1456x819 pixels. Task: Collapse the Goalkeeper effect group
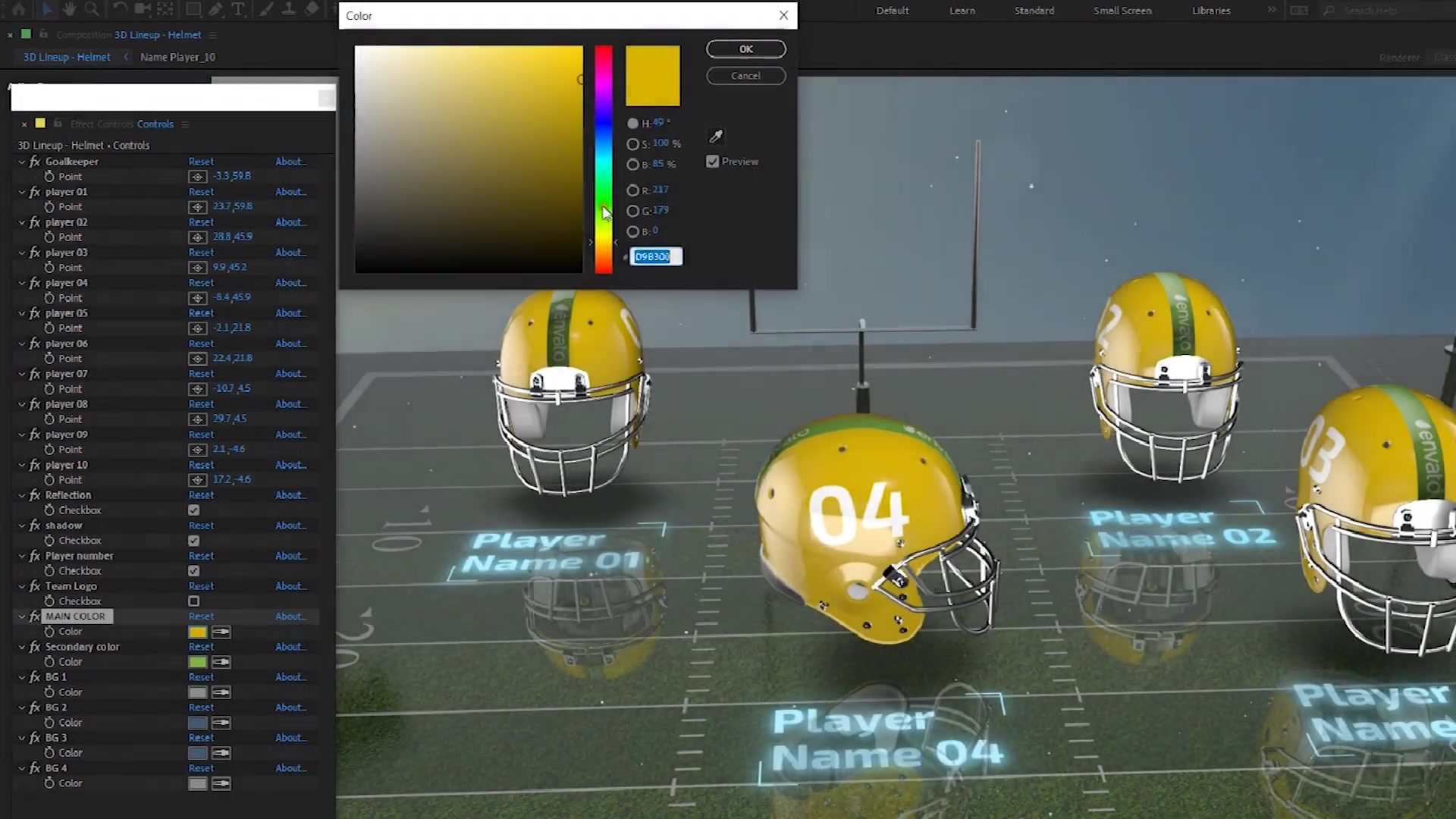tap(21, 162)
